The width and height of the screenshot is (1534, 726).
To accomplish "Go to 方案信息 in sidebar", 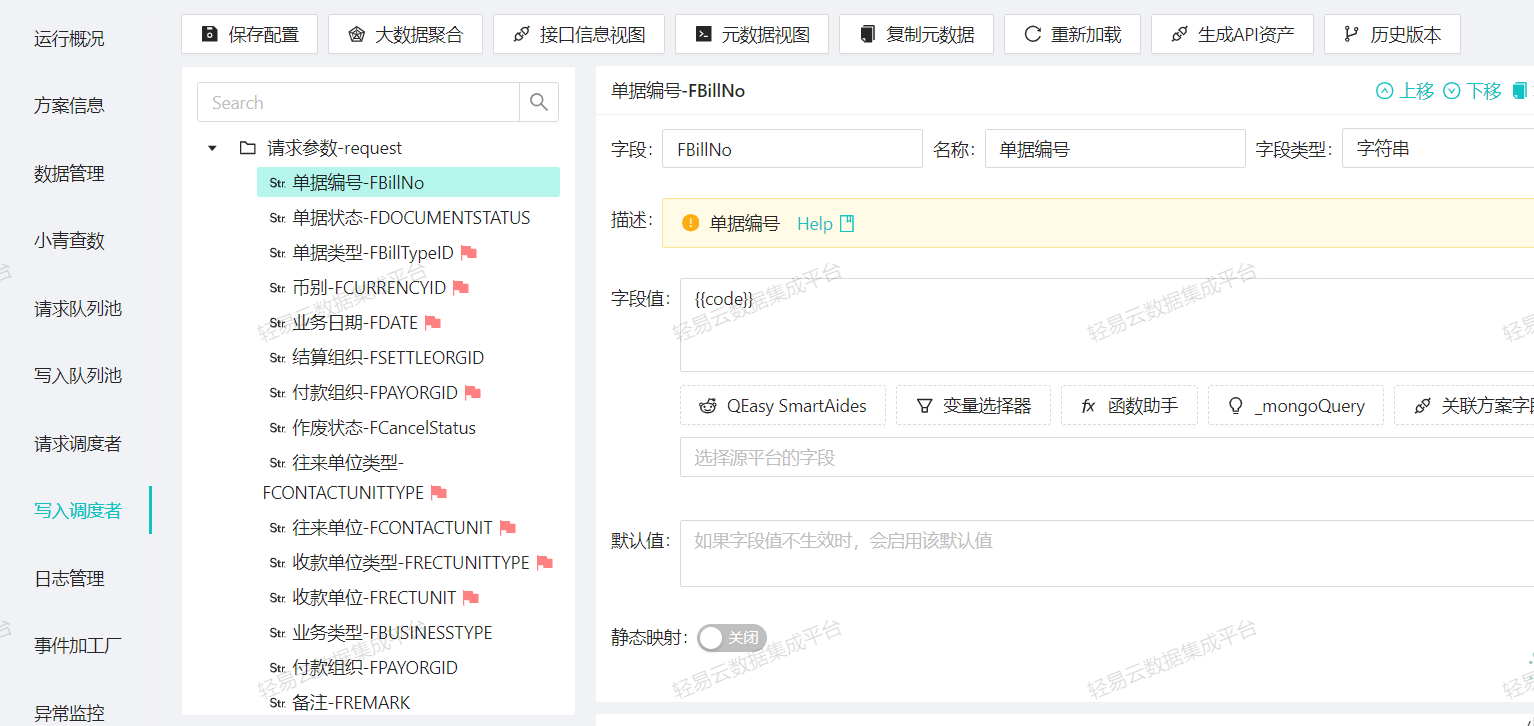I will tap(69, 105).
